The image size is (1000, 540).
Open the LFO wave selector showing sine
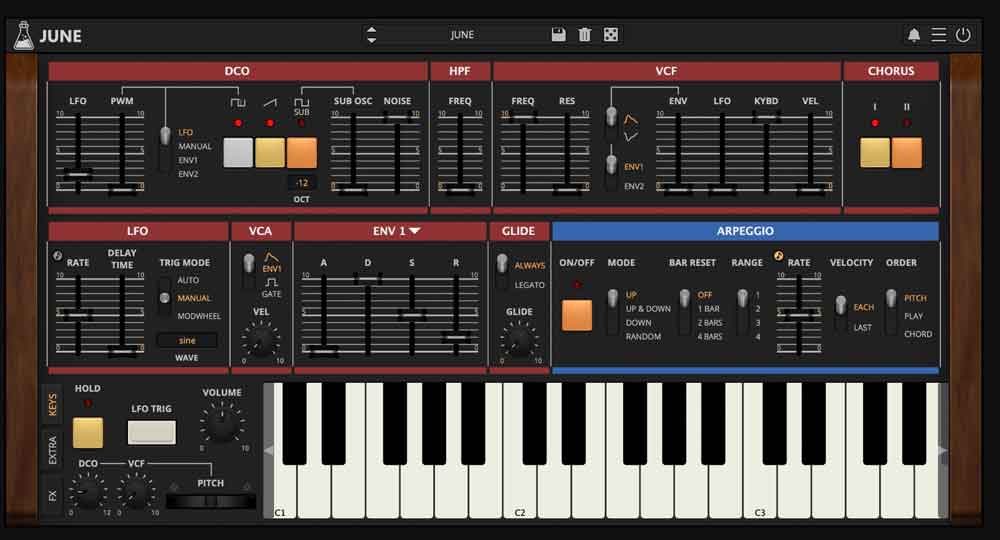point(187,341)
